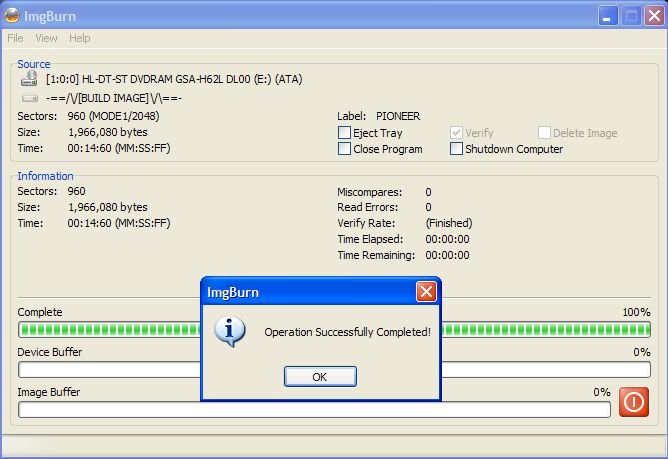Click the Complete progress bar
This screenshot has height=459, width=668.
(x=334, y=329)
